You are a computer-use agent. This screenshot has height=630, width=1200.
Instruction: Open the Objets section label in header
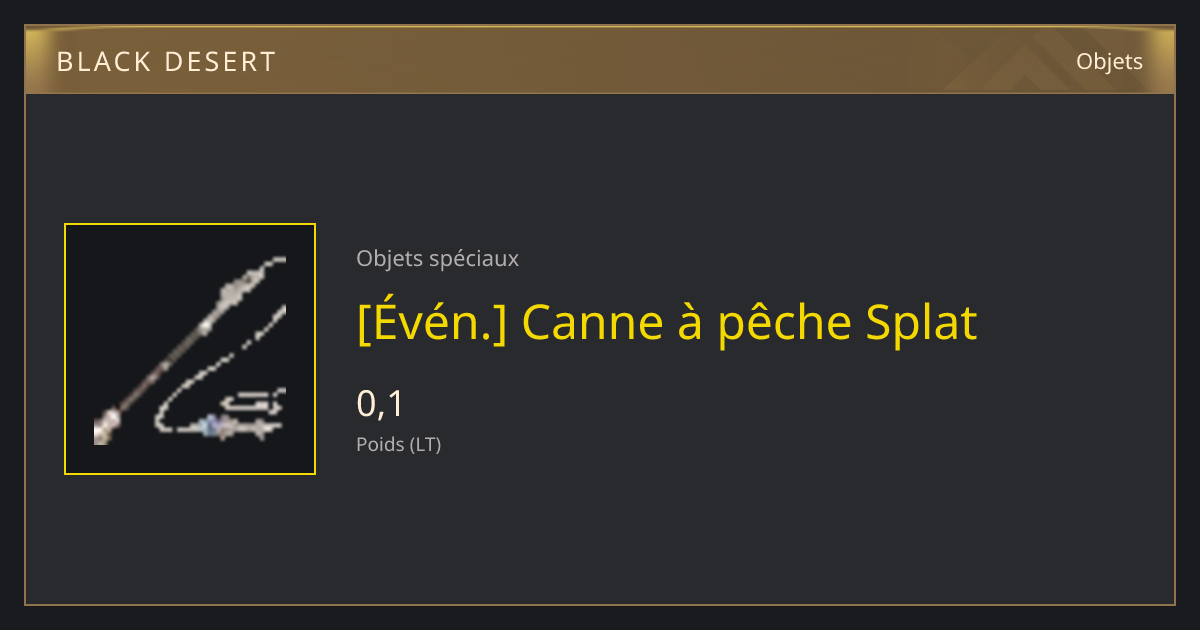click(1109, 61)
